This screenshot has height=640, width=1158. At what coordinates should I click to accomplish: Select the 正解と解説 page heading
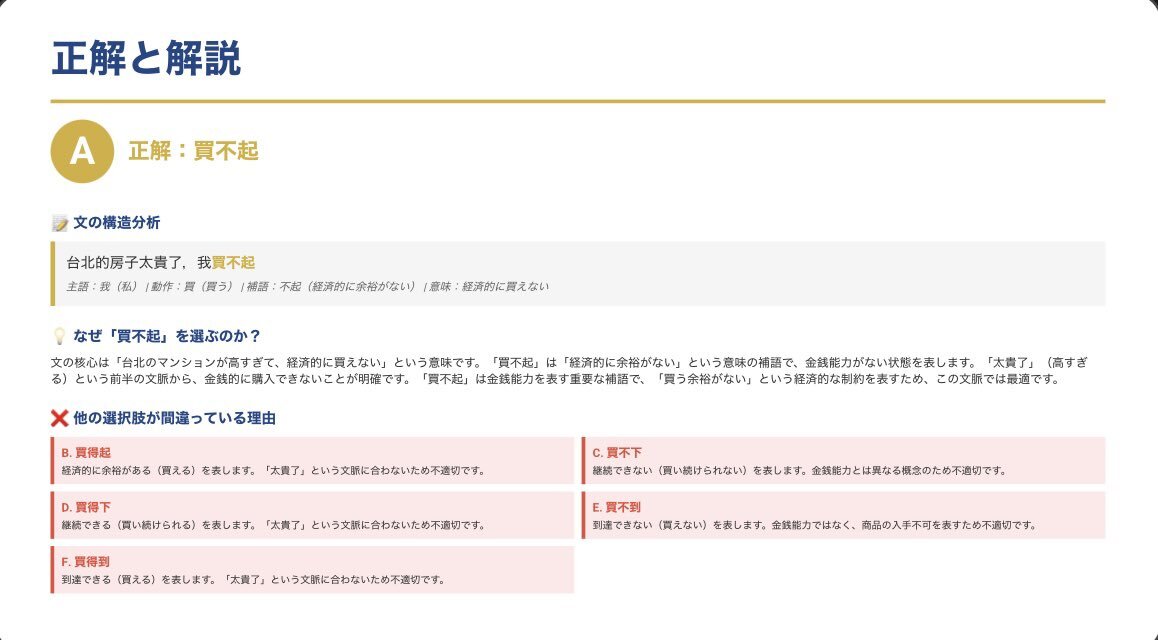pos(146,60)
